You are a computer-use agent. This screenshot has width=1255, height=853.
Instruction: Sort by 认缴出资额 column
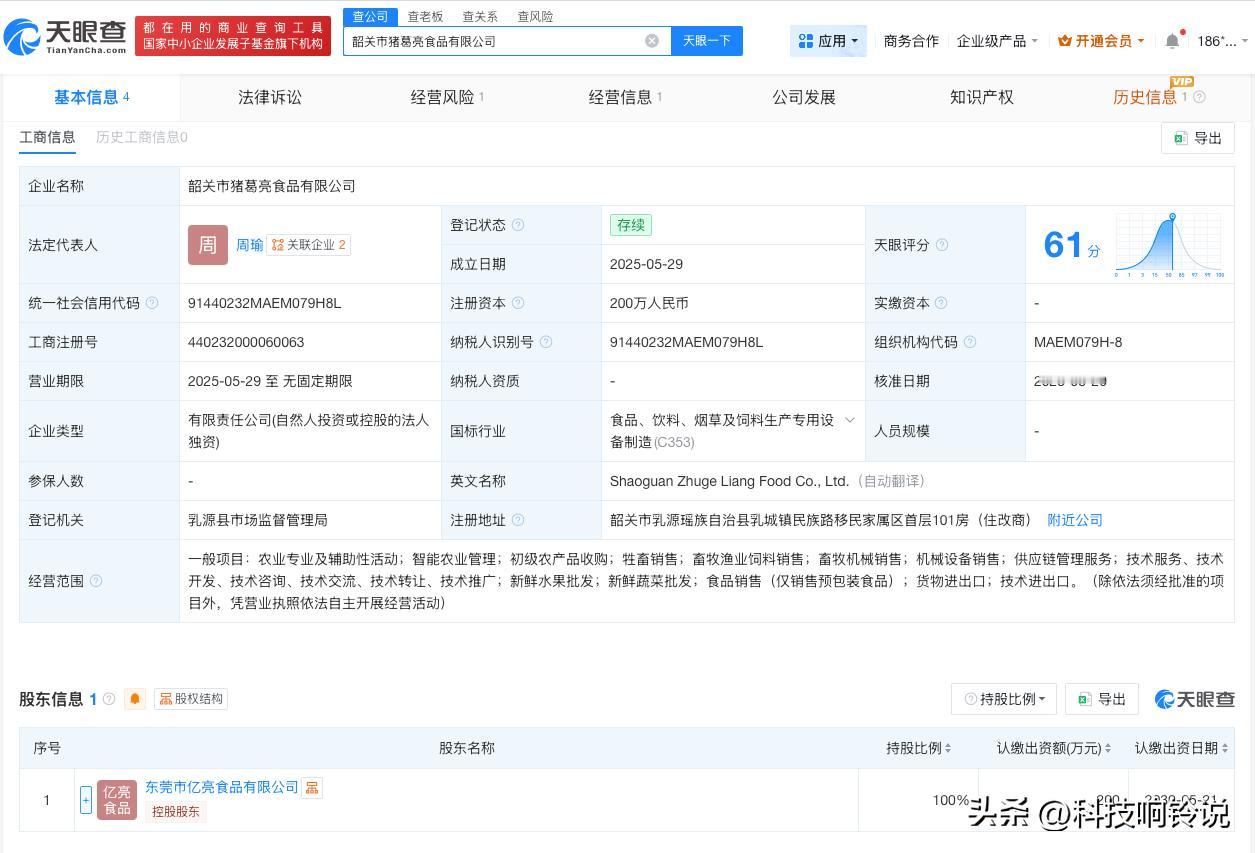click(1054, 748)
